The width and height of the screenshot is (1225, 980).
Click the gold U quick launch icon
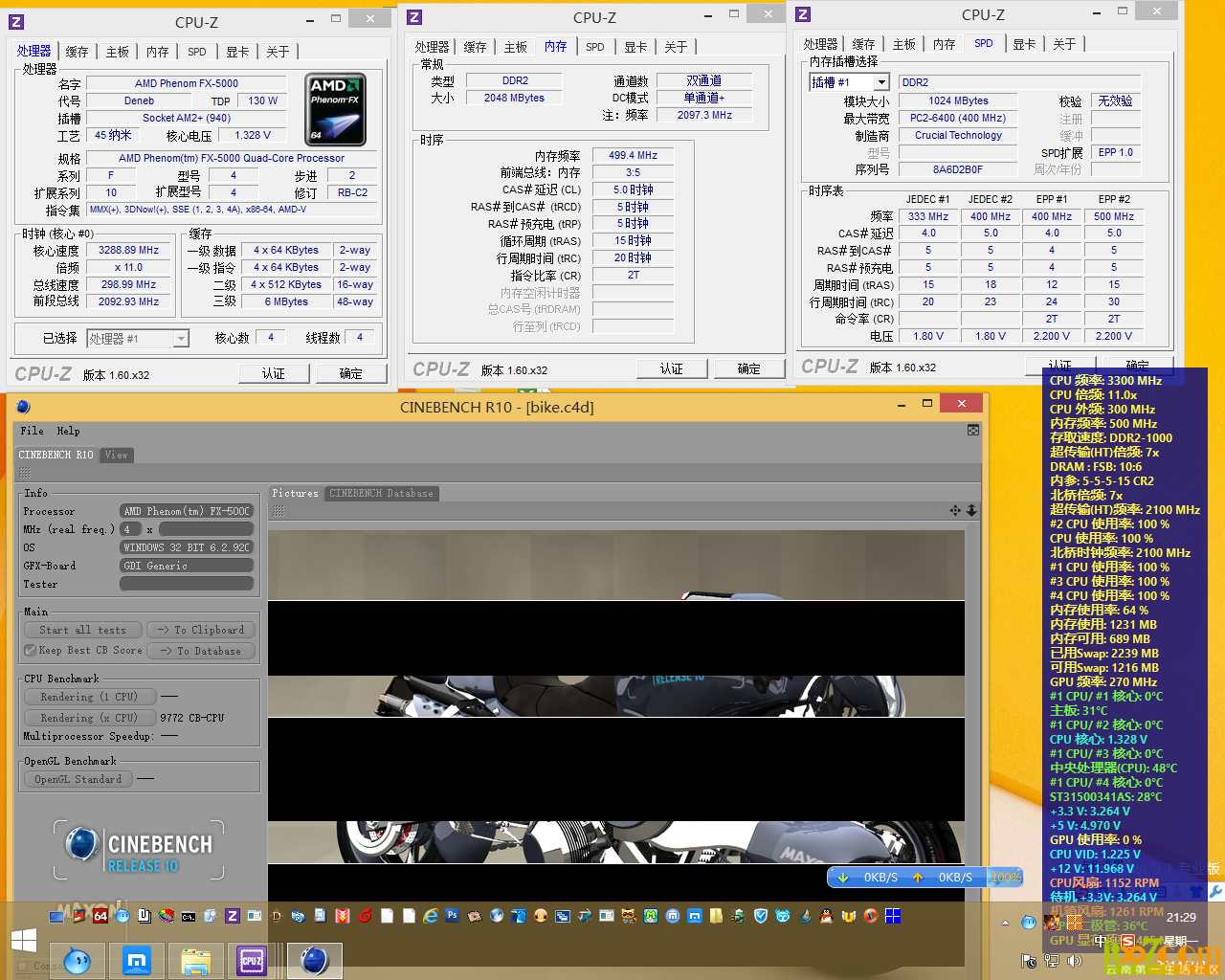click(x=848, y=916)
